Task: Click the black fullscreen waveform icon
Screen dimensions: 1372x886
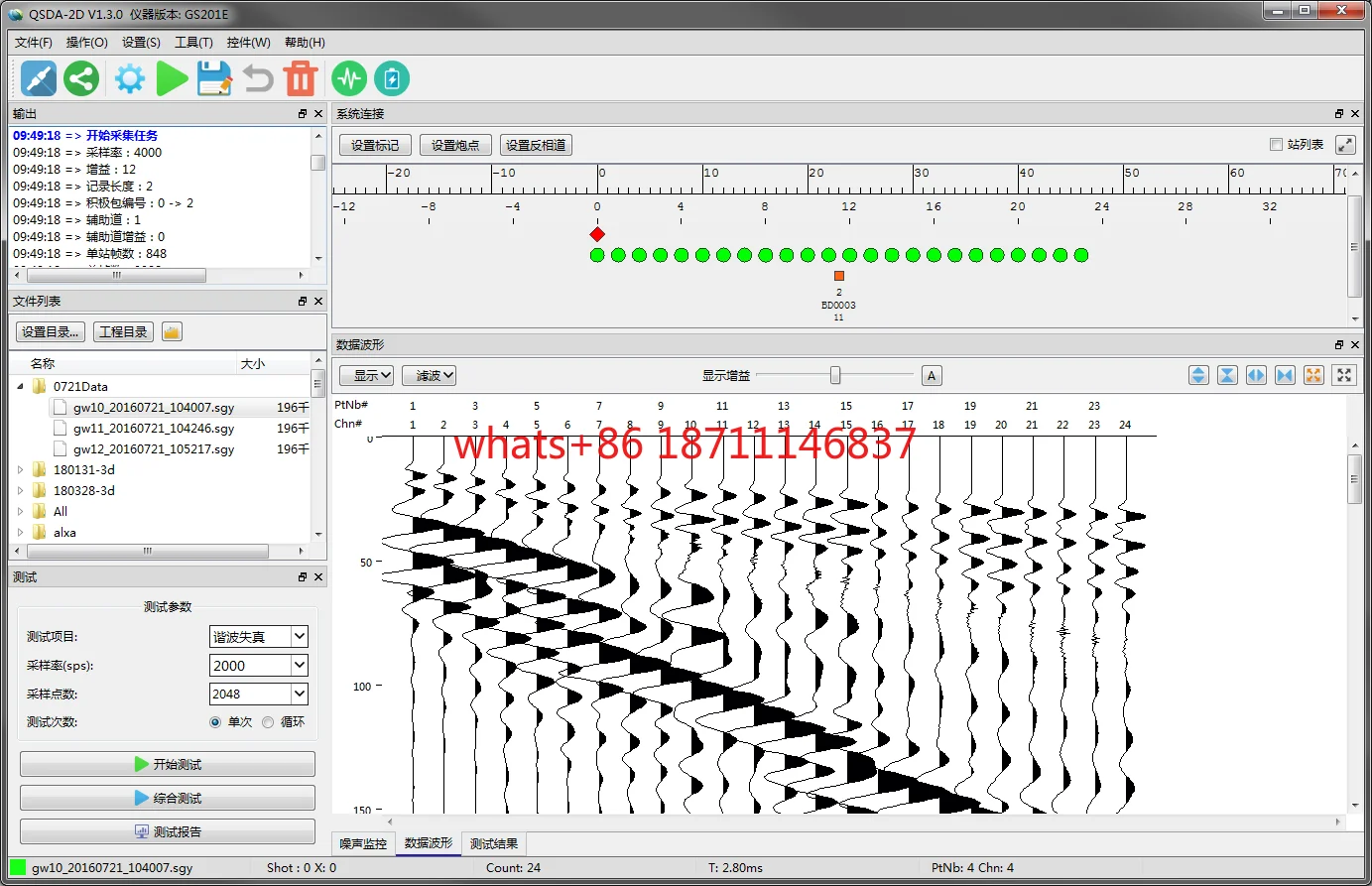Action: [1344, 375]
